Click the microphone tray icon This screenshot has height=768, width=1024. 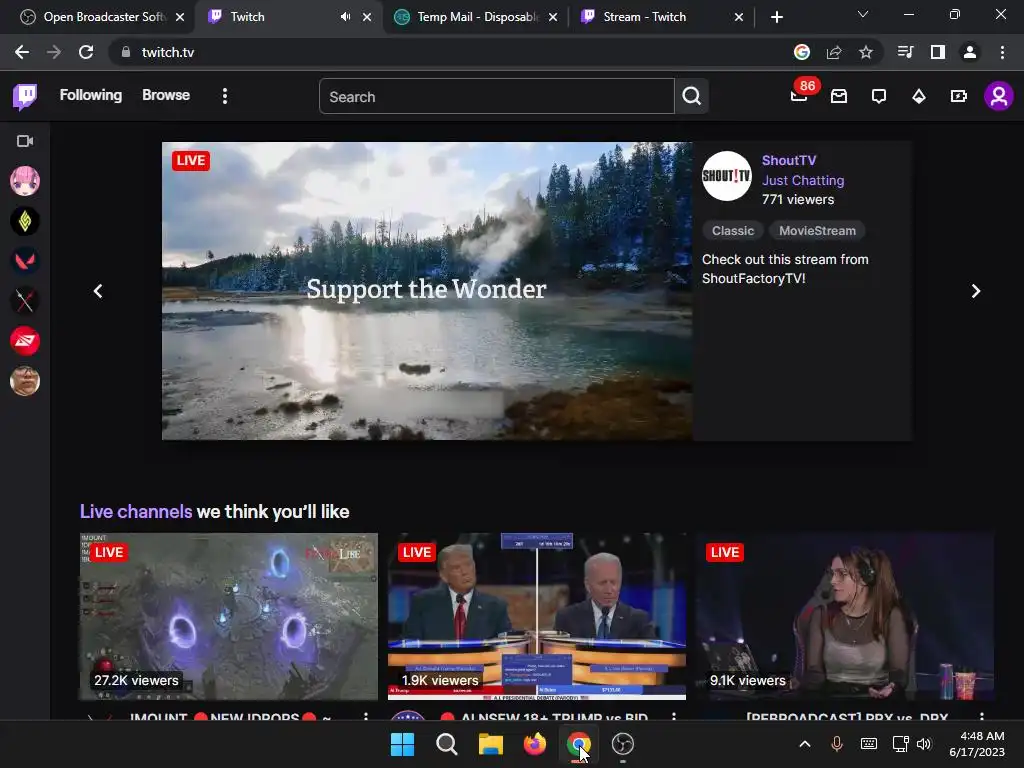tap(837, 744)
